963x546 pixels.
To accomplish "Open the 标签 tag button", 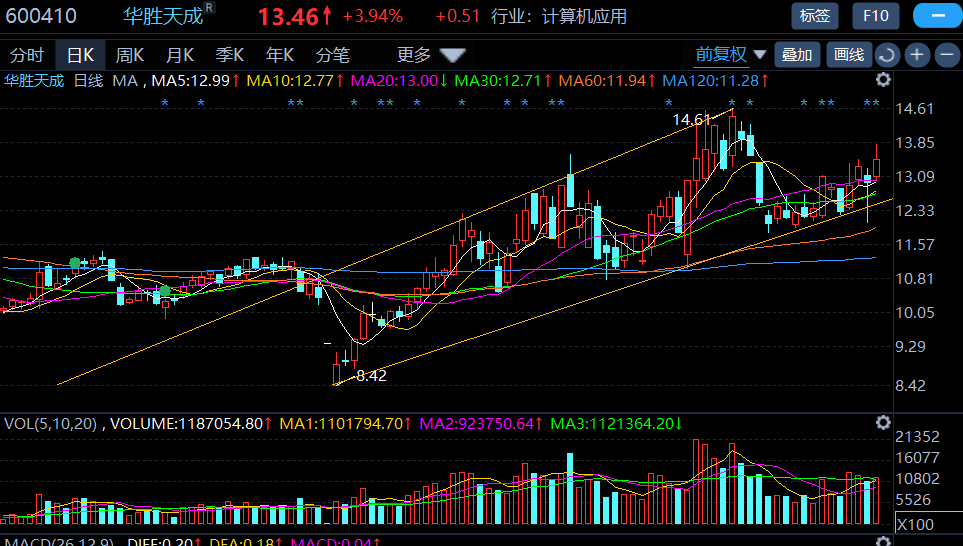I will tap(815, 16).
